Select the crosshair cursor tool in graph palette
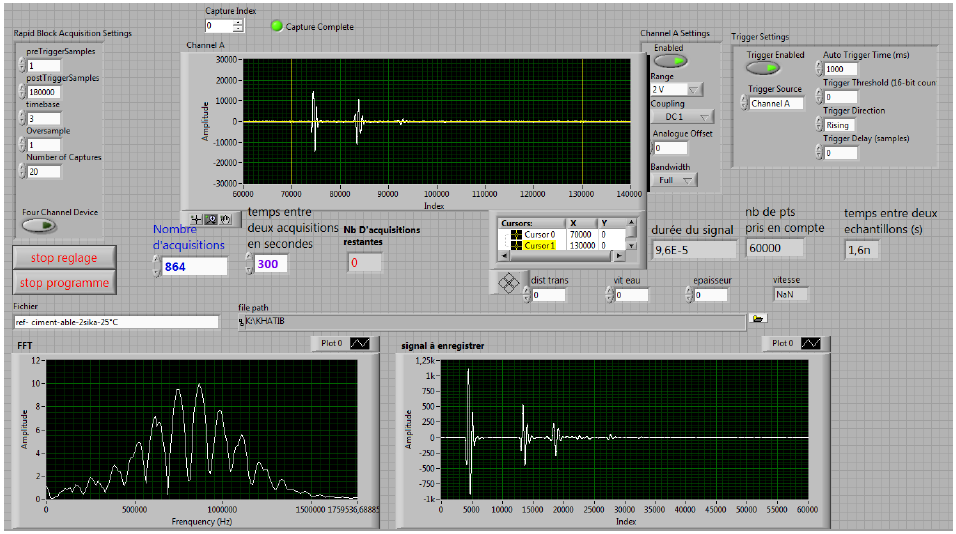The width and height of the screenshot is (956, 534). (x=198, y=219)
